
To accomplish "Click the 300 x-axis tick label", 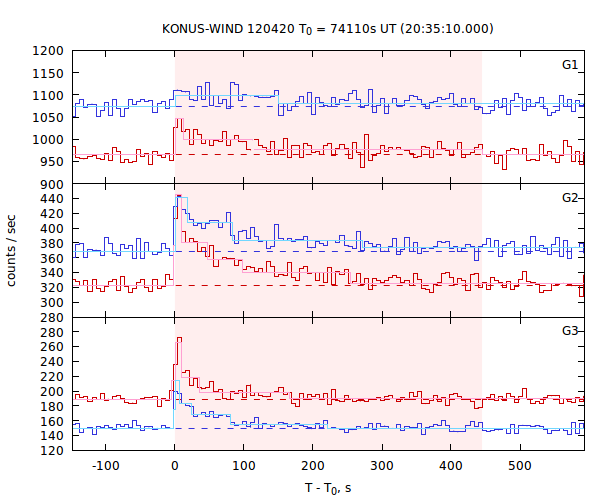I will coord(382,466).
